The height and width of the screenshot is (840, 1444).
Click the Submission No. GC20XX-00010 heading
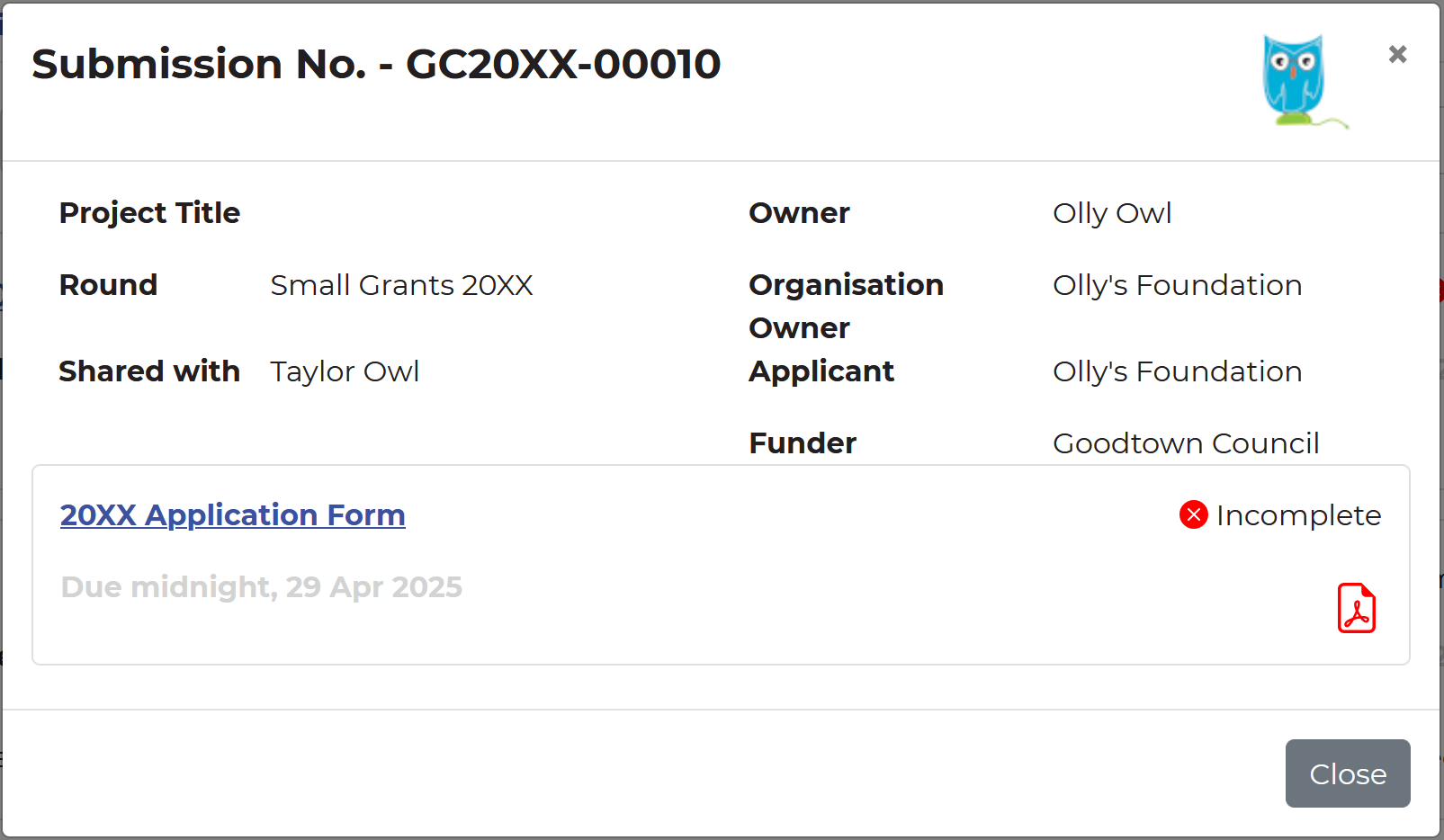[376, 64]
